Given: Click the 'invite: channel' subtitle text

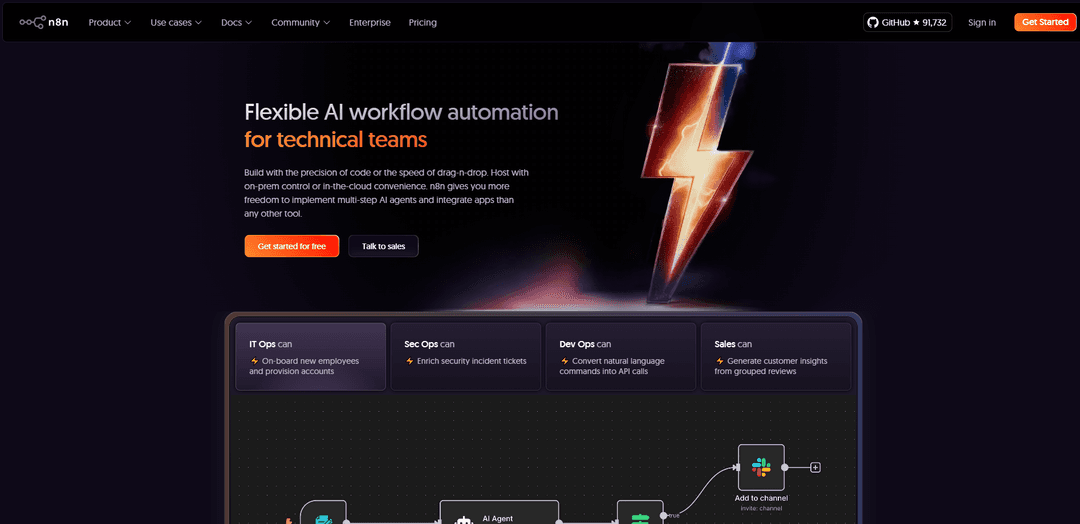Looking at the screenshot, I should pyautogui.click(x=761, y=508).
